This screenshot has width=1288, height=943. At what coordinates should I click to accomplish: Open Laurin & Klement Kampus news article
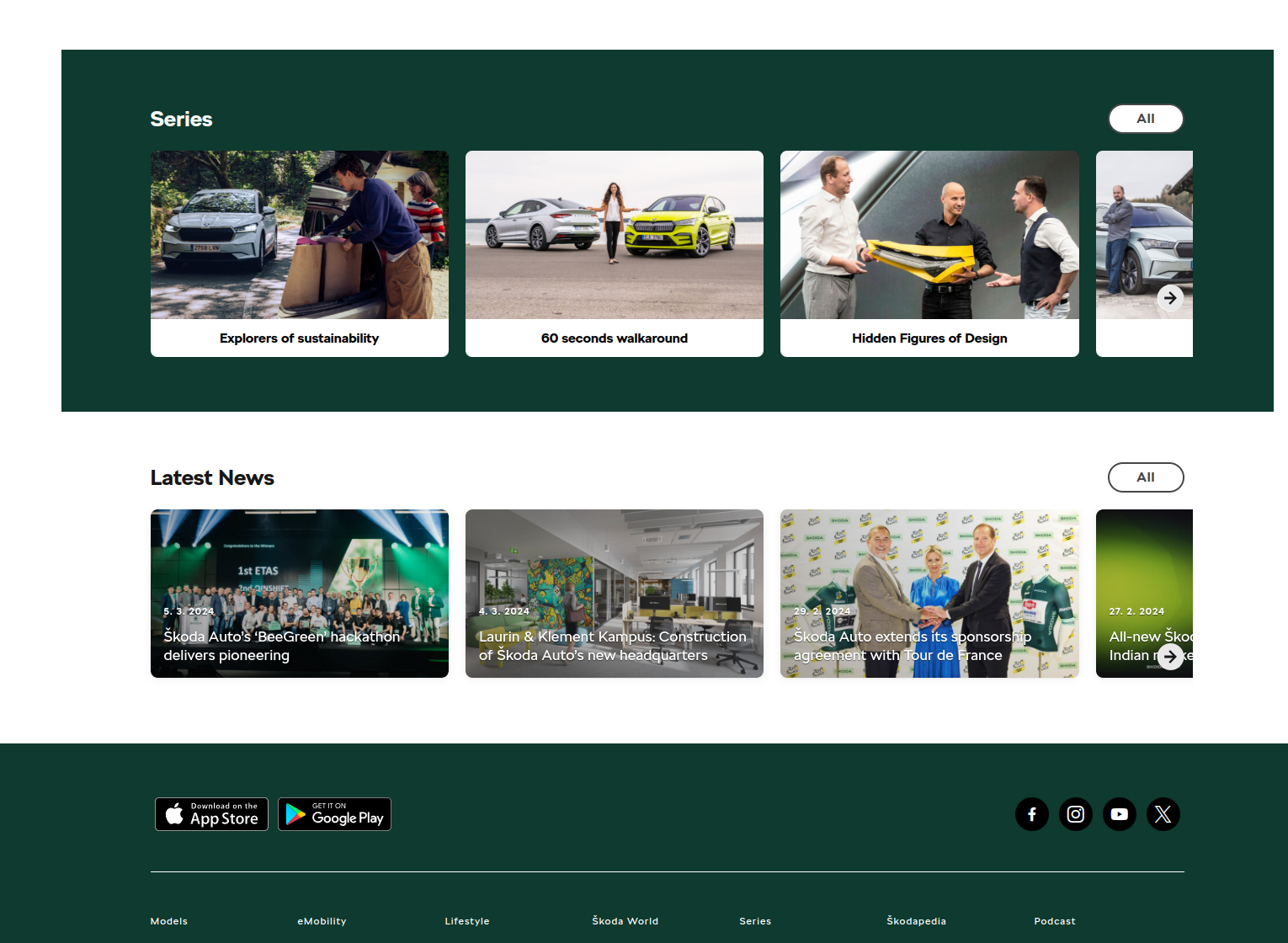(x=615, y=594)
